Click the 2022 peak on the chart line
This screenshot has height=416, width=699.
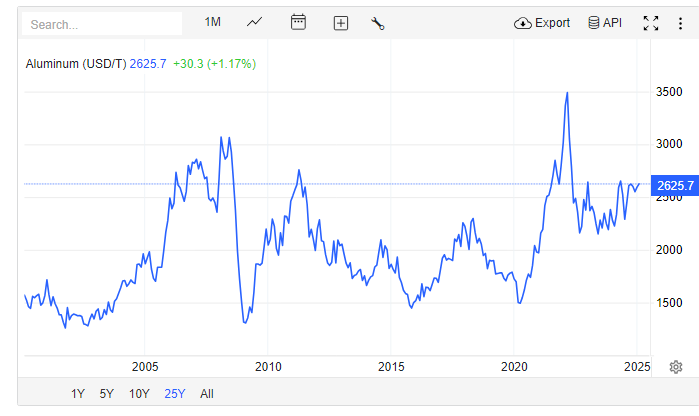[567, 93]
